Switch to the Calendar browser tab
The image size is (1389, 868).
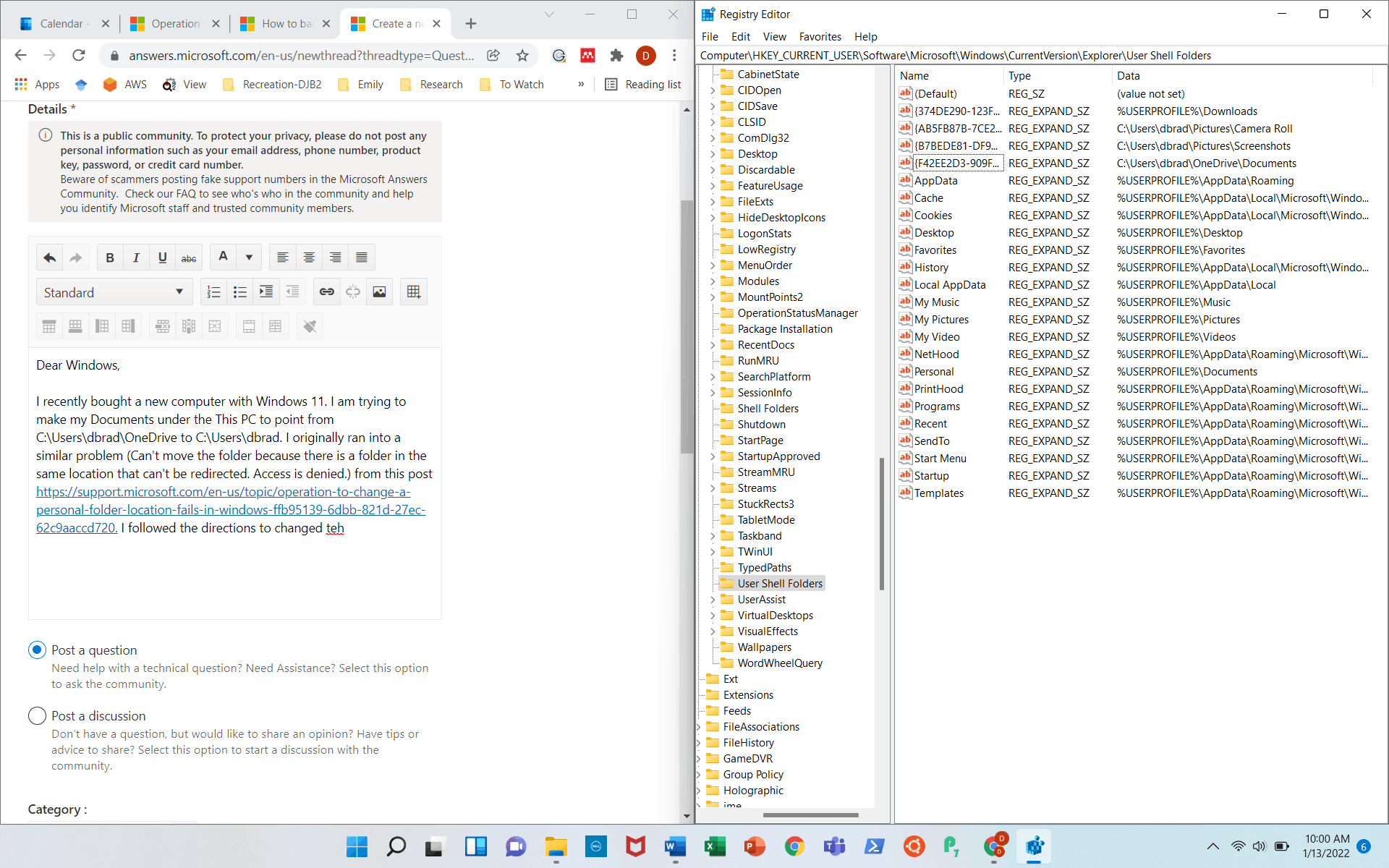tap(61, 23)
